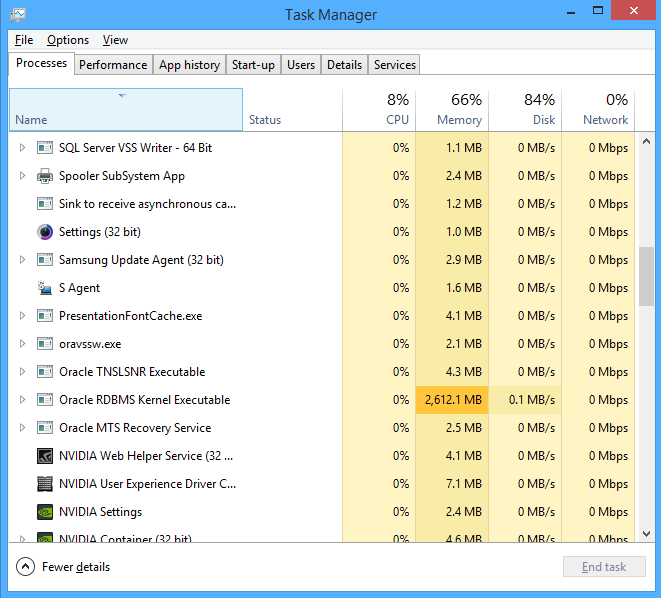Image resolution: width=661 pixels, height=598 pixels.
Task: Click the Task Manager title bar icon
Action: coord(18,15)
